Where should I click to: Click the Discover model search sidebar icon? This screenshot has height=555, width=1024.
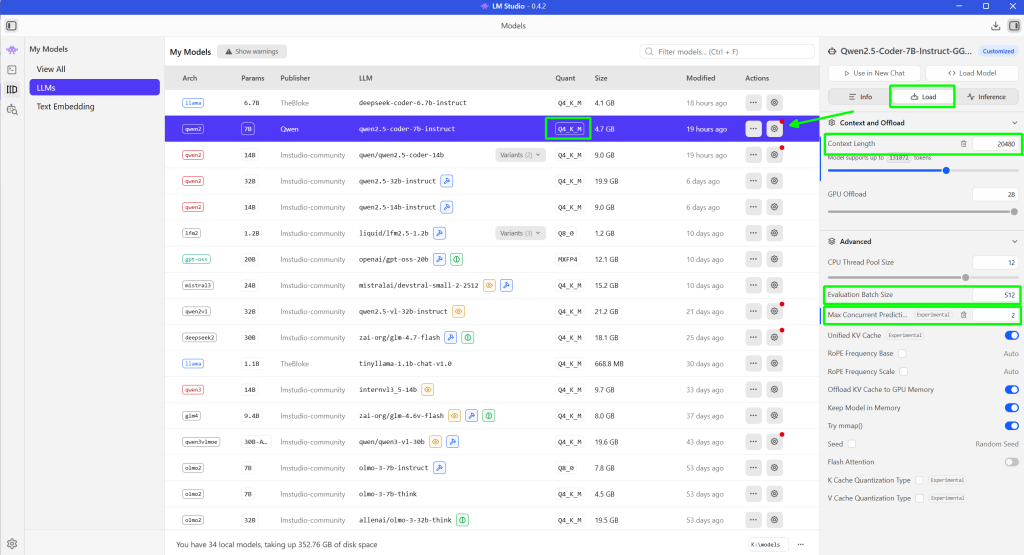tap(12, 109)
